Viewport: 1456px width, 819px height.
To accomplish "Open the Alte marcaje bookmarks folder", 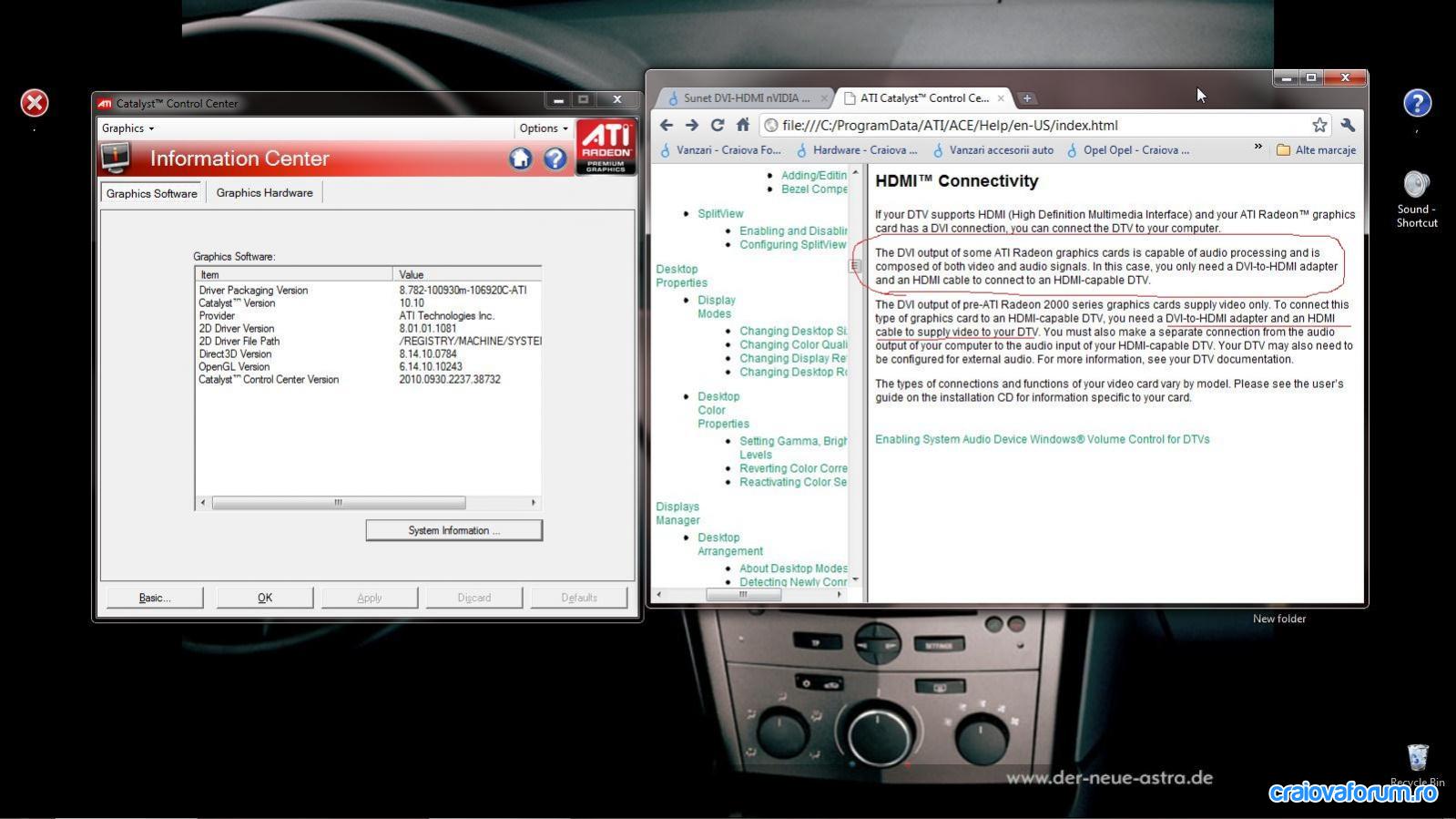I will (1317, 150).
